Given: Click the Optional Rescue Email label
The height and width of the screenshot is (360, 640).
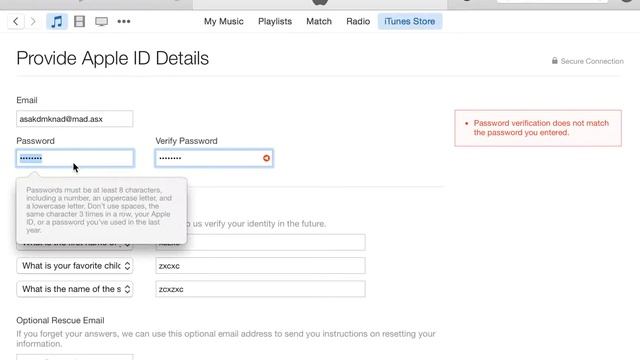Looking at the screenshot, I should click(x=60, y=320).
